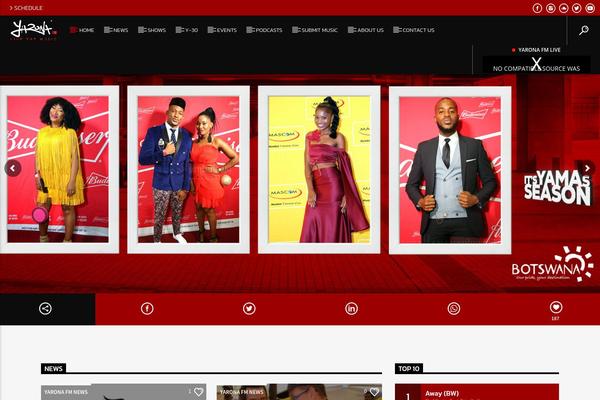The width and height of the screenshot is (600, 400).
Task: Open Facebook page from top bar
Action: 537,8
